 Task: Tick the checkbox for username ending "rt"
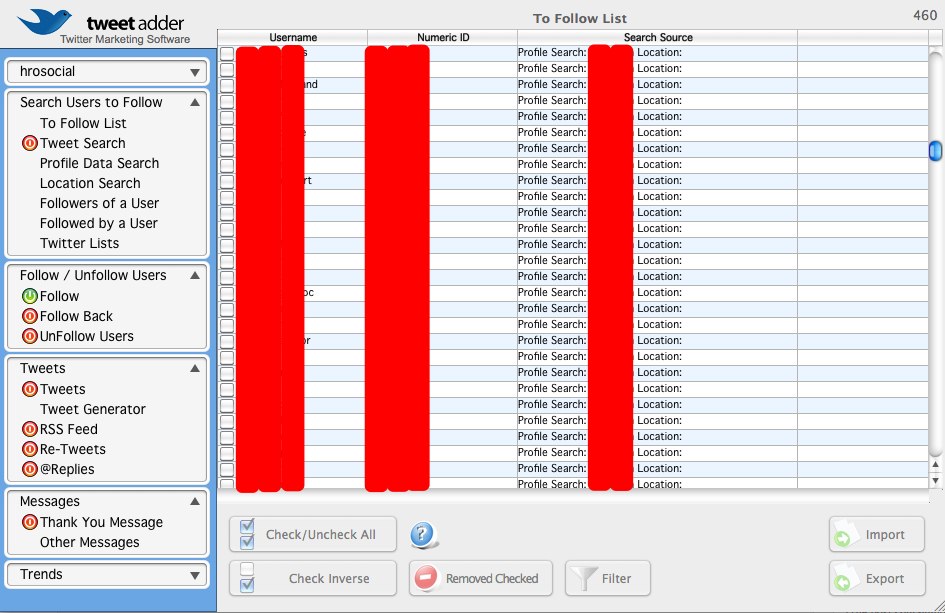(227, 180)
